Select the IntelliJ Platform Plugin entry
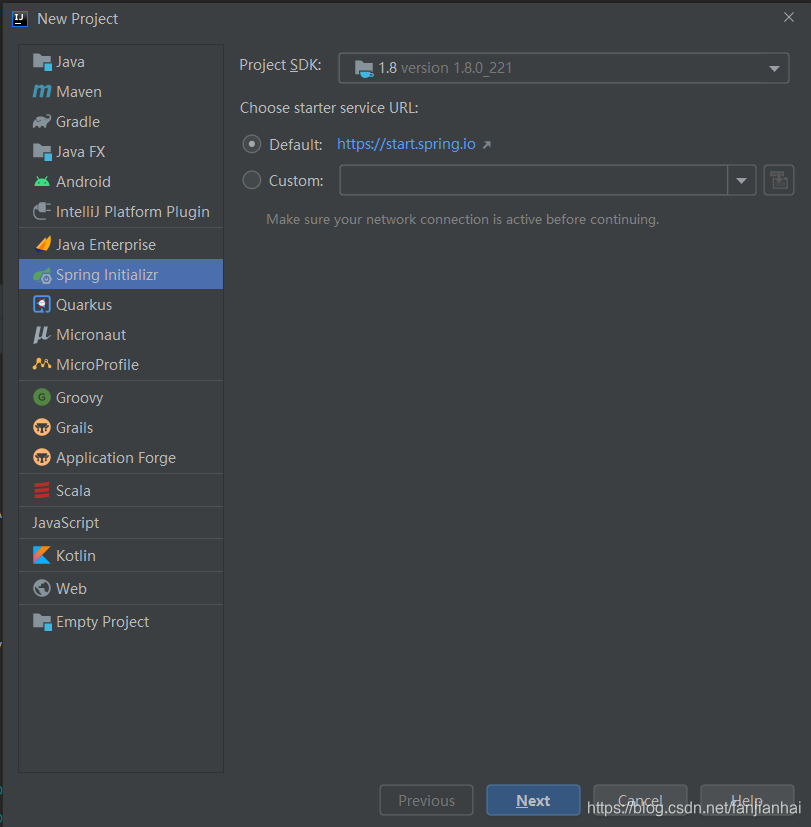 click(121, 212)
